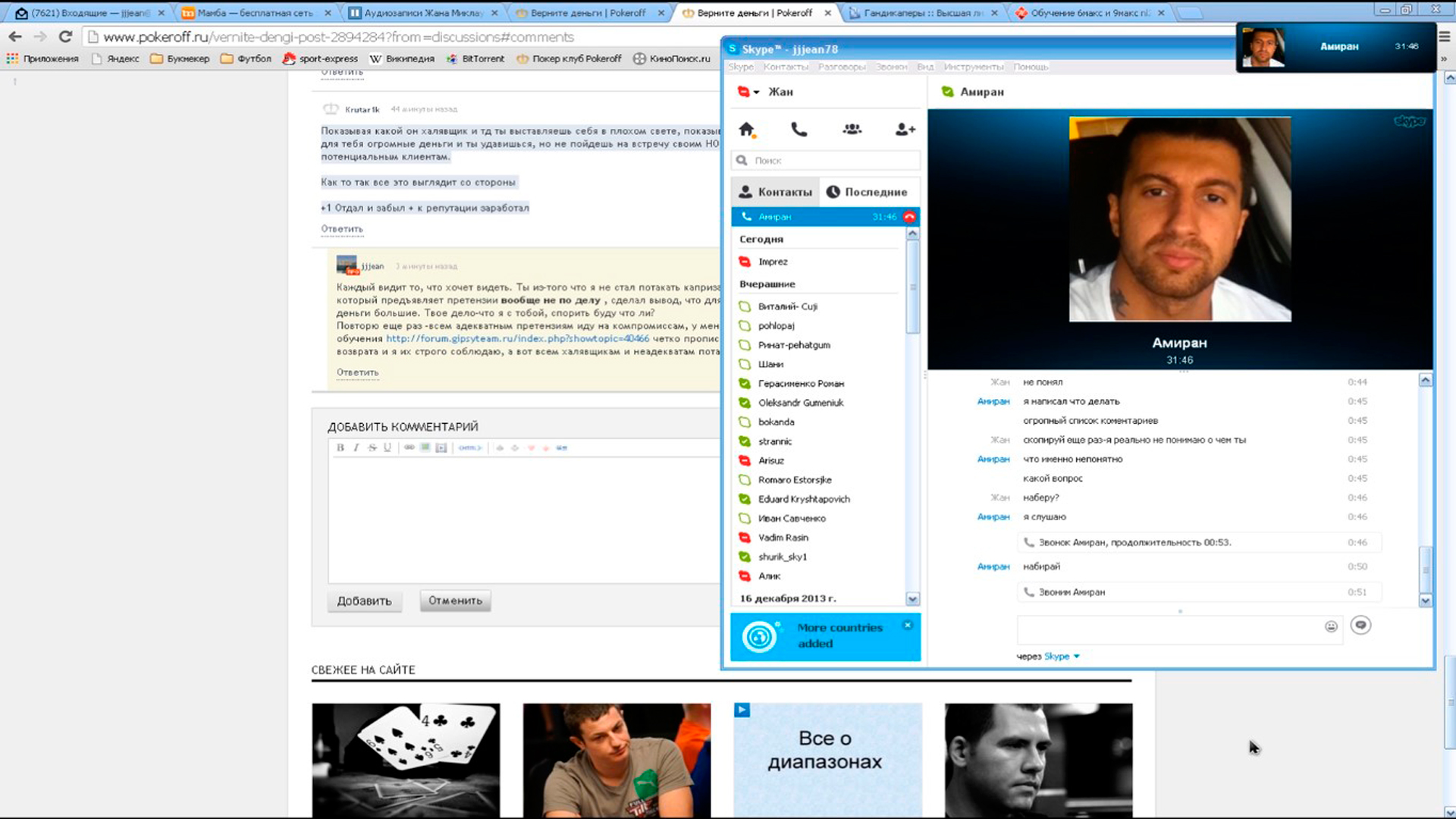Close the More countries added banner
The width and height of the screenshot is (1456, 819).
tap(907, 626)
